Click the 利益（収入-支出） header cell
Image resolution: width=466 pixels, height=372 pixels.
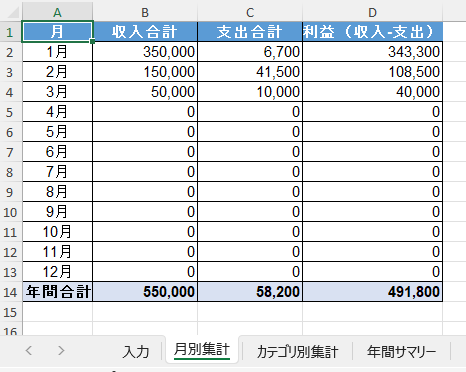[x=373, y=32]
